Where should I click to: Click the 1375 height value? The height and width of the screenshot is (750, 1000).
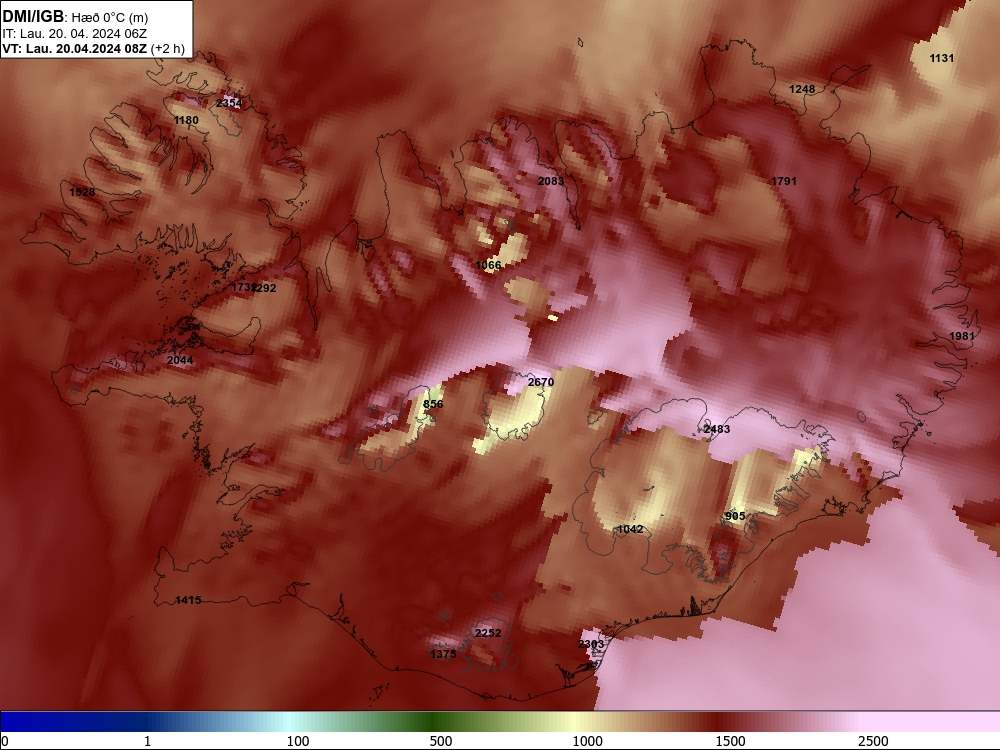pos(443,654)
